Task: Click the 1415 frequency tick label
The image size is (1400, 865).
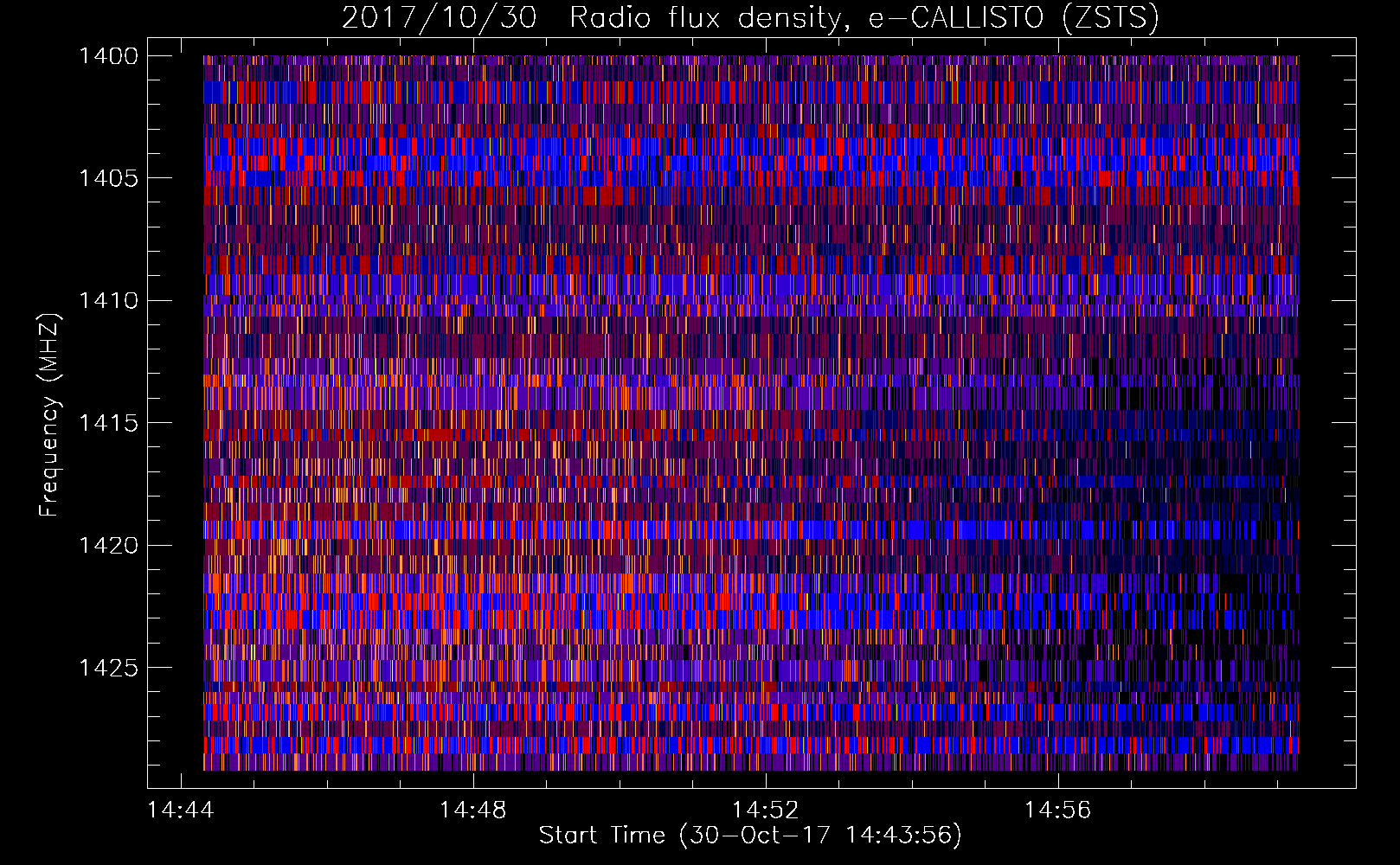Action: pos(108,423)
